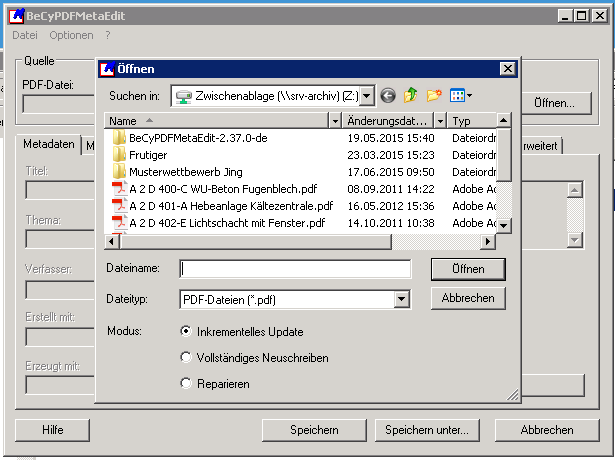This screenshot has width=615, height=460.
Task: Open the view menu icon
Action: (x=460, y=96)
